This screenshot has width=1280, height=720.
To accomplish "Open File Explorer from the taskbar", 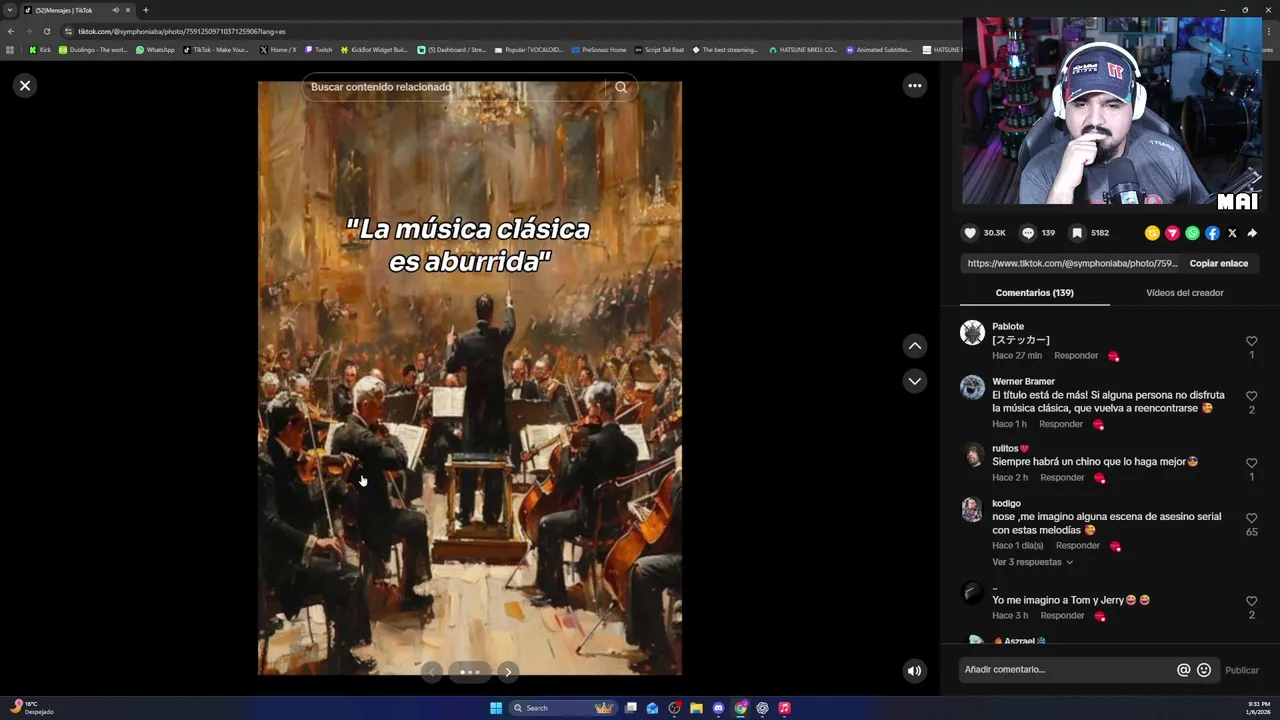I will click(696, 708).
